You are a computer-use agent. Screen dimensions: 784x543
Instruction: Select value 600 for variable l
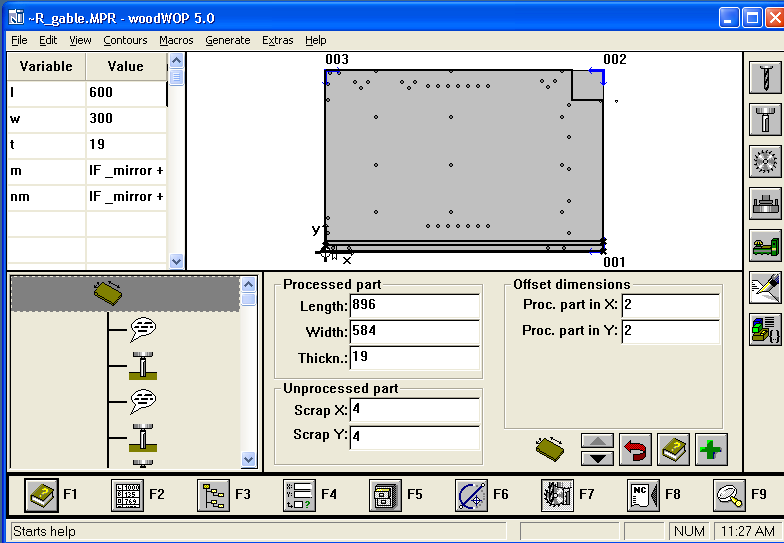click(x=126, y=93)
